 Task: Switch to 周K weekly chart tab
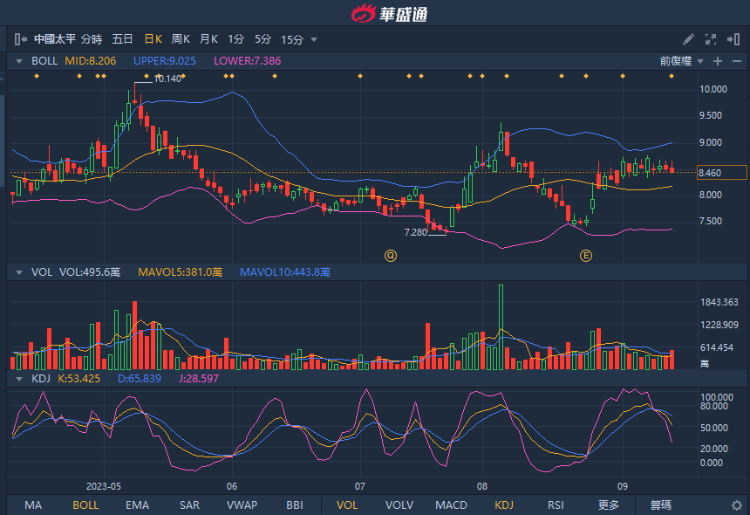pos(181,39)
